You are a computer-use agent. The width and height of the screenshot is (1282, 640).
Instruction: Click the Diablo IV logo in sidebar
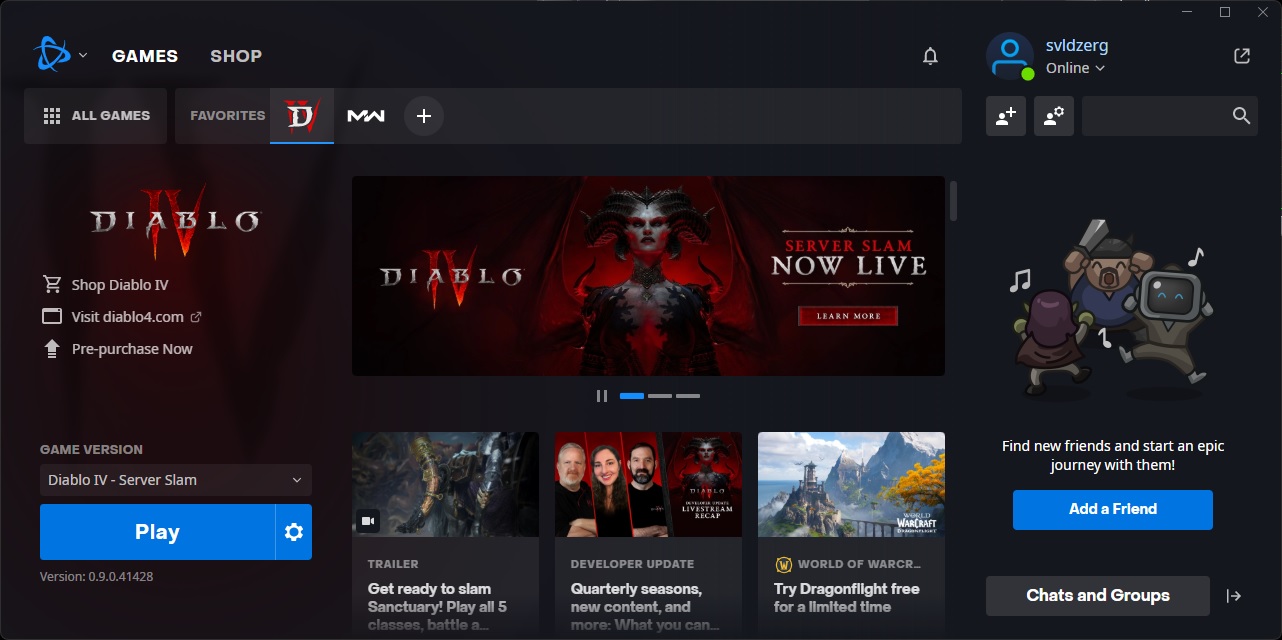click(x=176, y=221)
